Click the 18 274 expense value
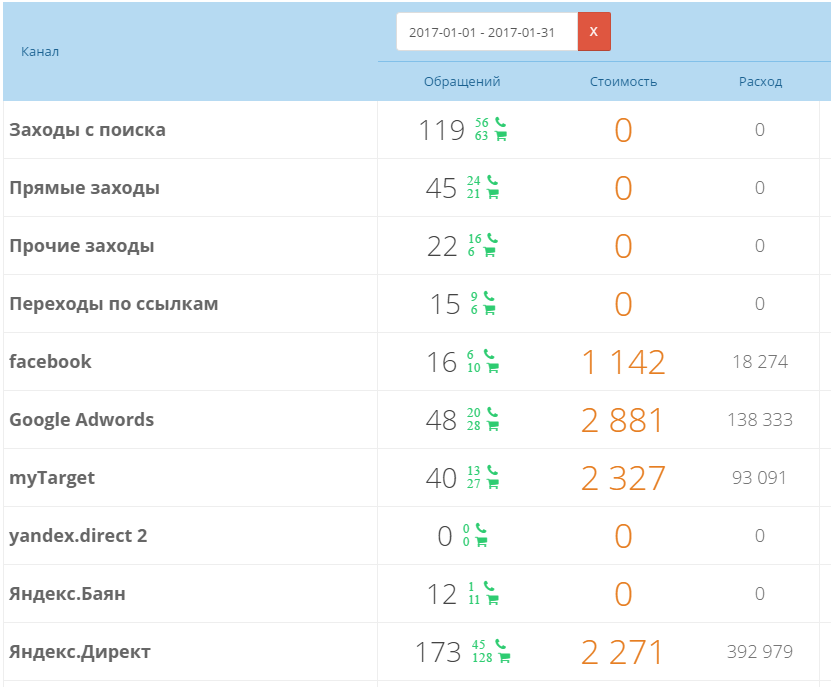The image size is (831, 687). (x=760, y=362)
